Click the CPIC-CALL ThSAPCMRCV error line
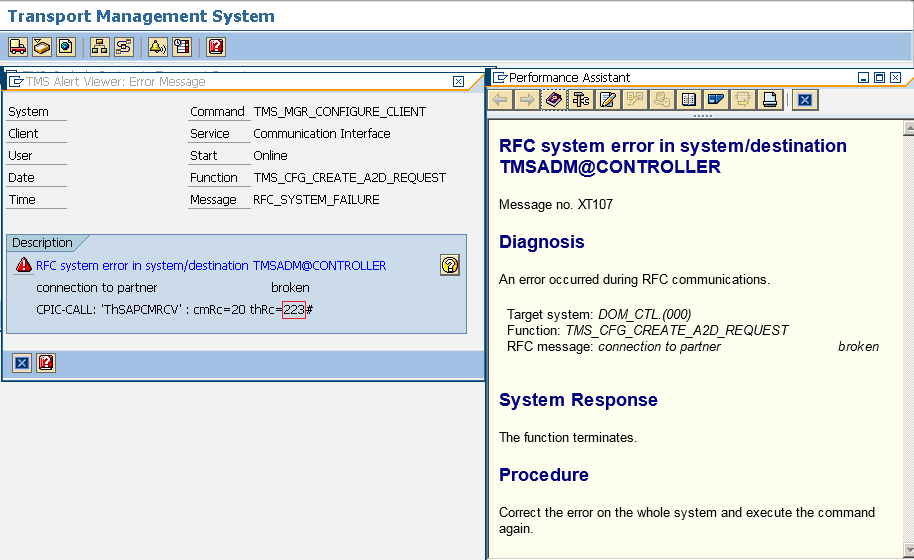This screenshot has width=914, height=560. (x=174, y=310)
